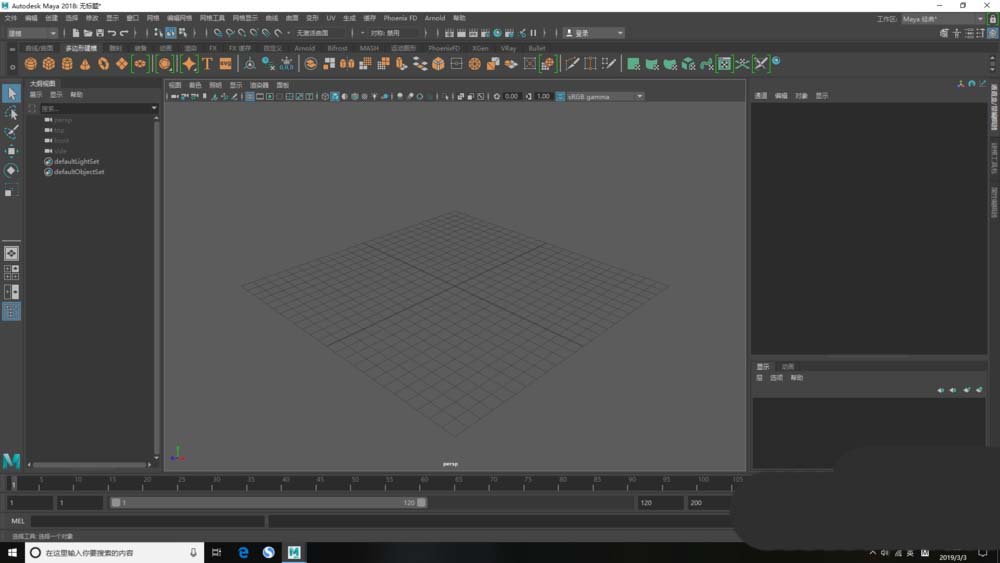Image resolution: width=1000 pixels, height=563 pixels.
Task: Open the Arnold menu in the menu bar
Action: pos(435,18)
